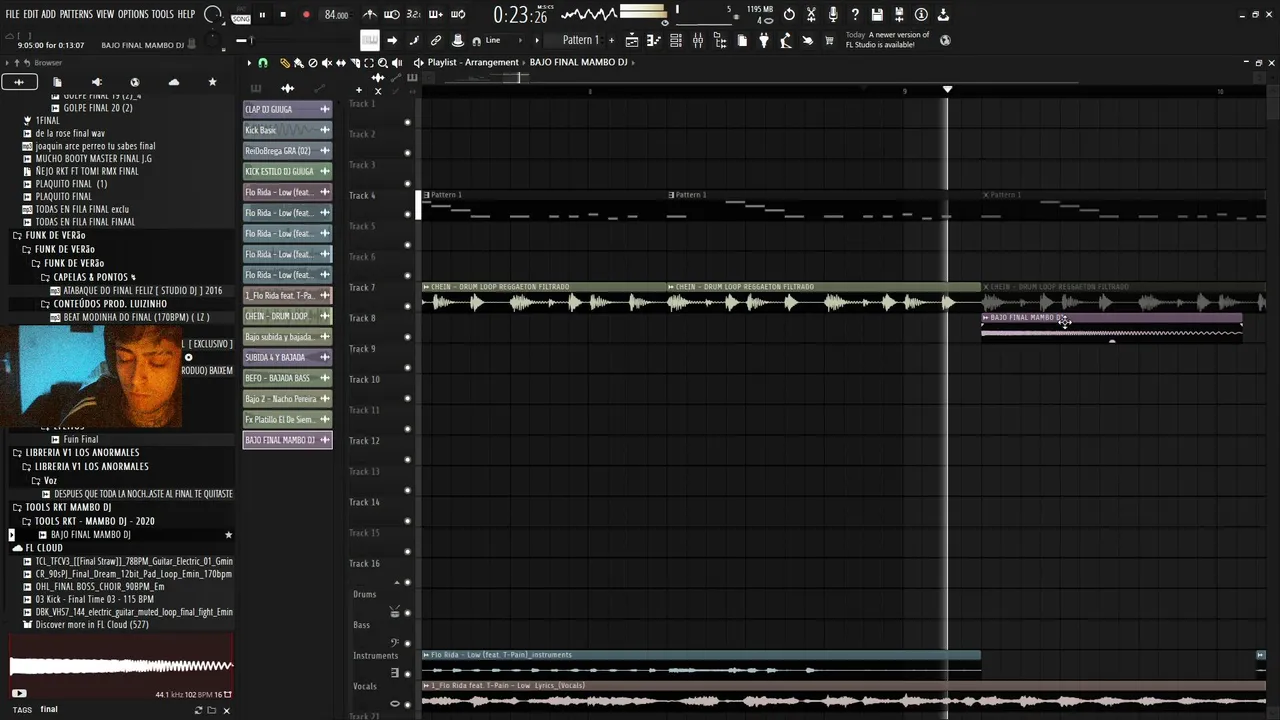This screenshot has height=720, width=1280.
Task: Open the browser favorites star tab
Action: pos(212,82)
